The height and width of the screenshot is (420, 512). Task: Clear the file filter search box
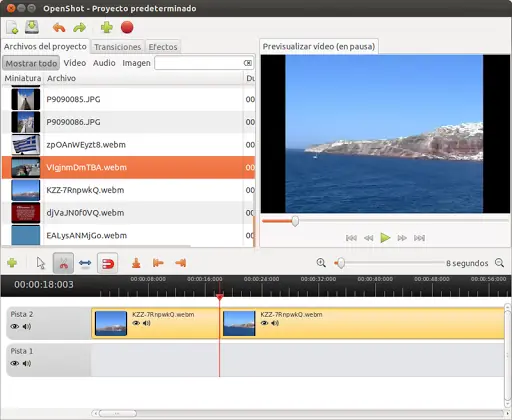(x=247, y=63)
